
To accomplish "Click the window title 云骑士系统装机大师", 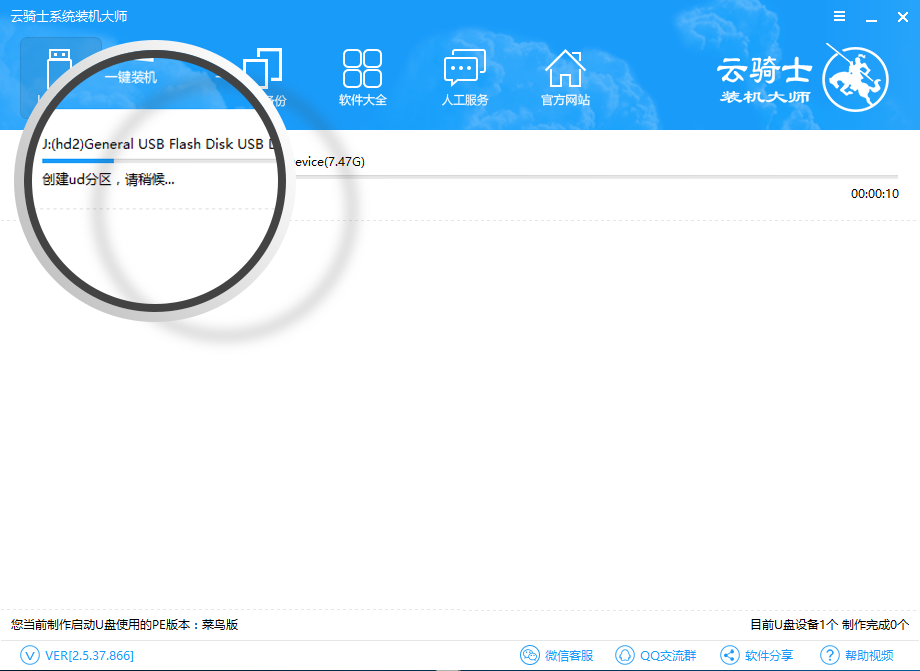I will pyautogui.click(x=69, y=16).
